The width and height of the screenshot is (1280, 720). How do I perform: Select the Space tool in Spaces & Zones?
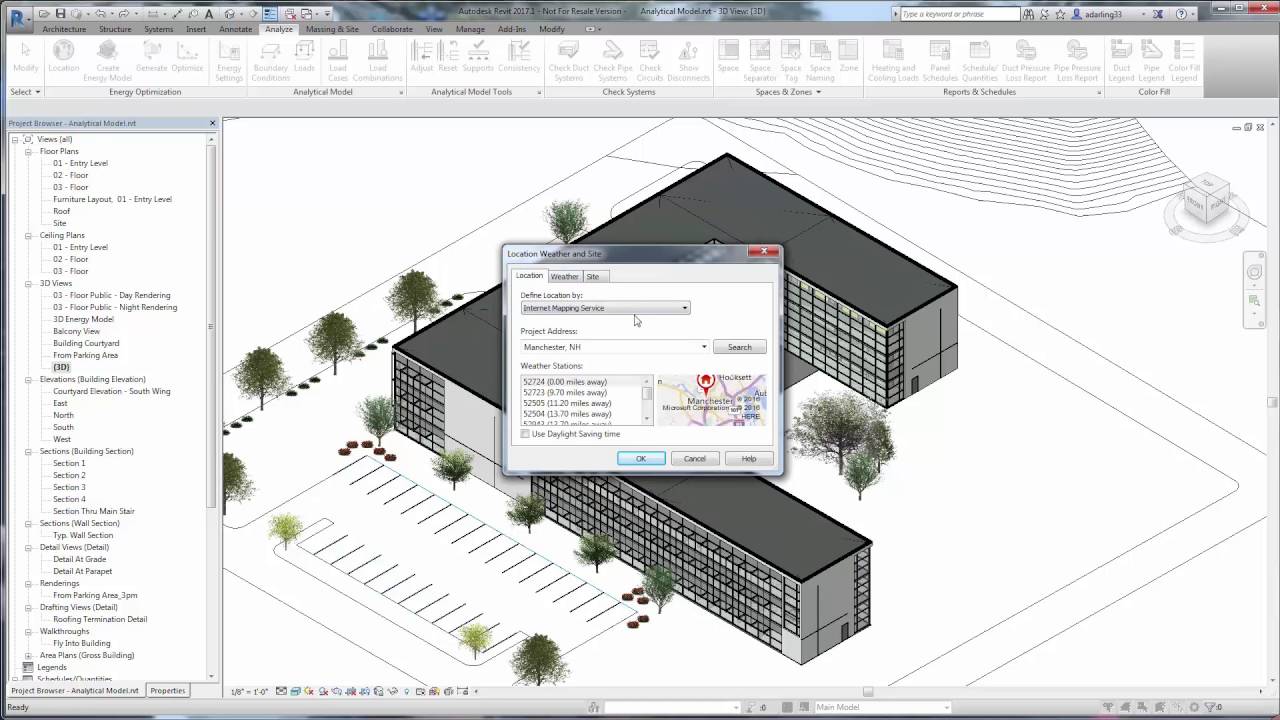(726, 57)
